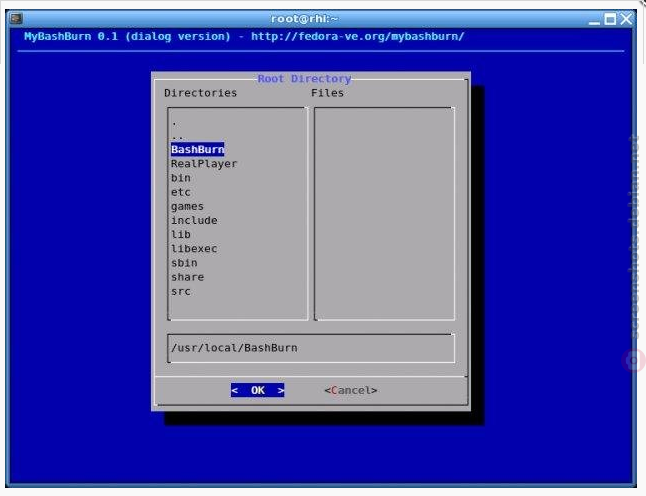Viewport: 646px width, 496px height.
Task: Close the root@rhl terminal window
Action: point(626,19)
